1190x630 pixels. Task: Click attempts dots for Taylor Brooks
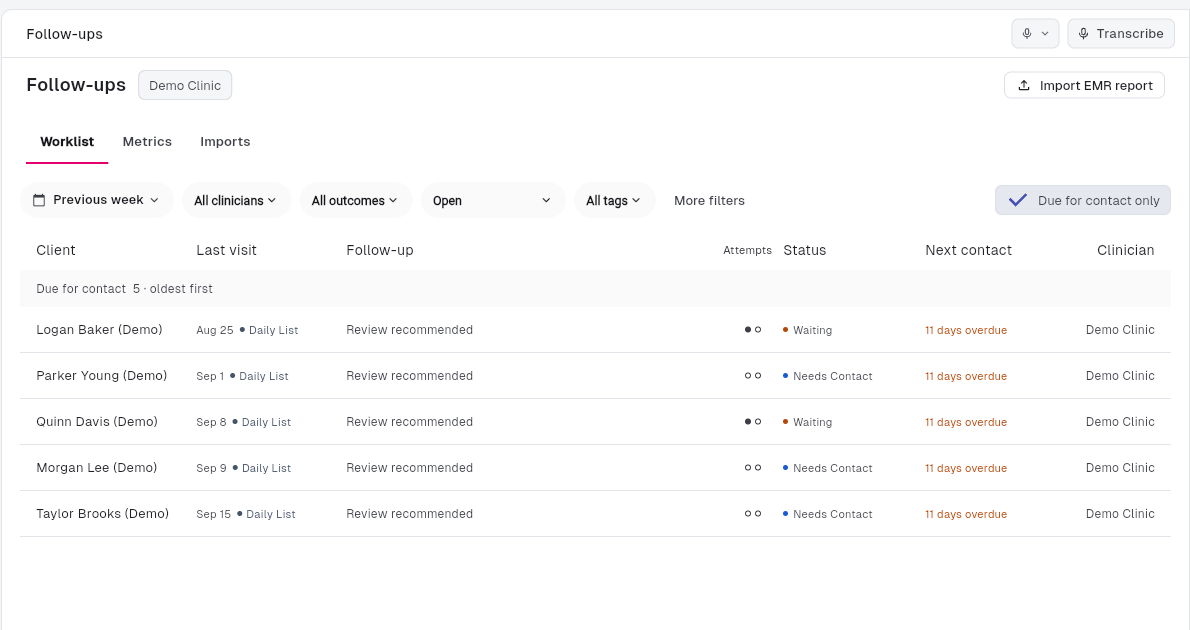(x=753, y=514)
